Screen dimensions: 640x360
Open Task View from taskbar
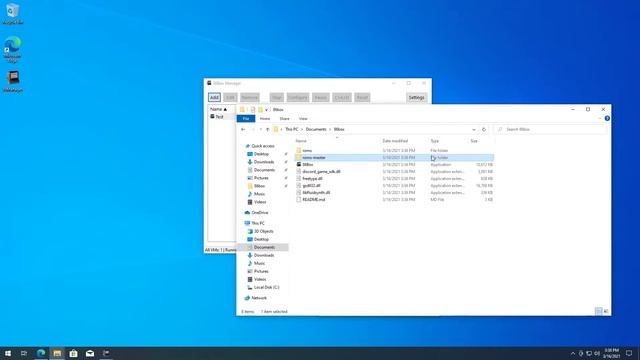[x=24, y=353]
